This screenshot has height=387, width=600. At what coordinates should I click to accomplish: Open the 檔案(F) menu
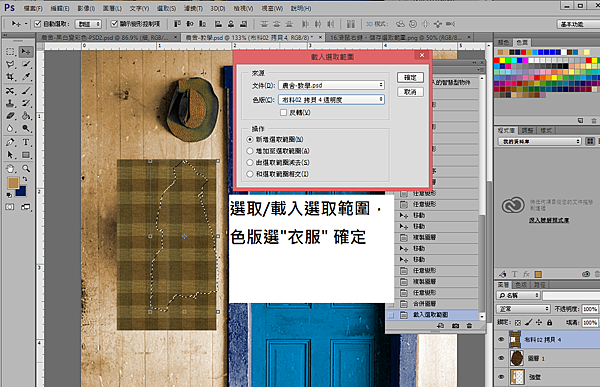[x=33, y=8]
